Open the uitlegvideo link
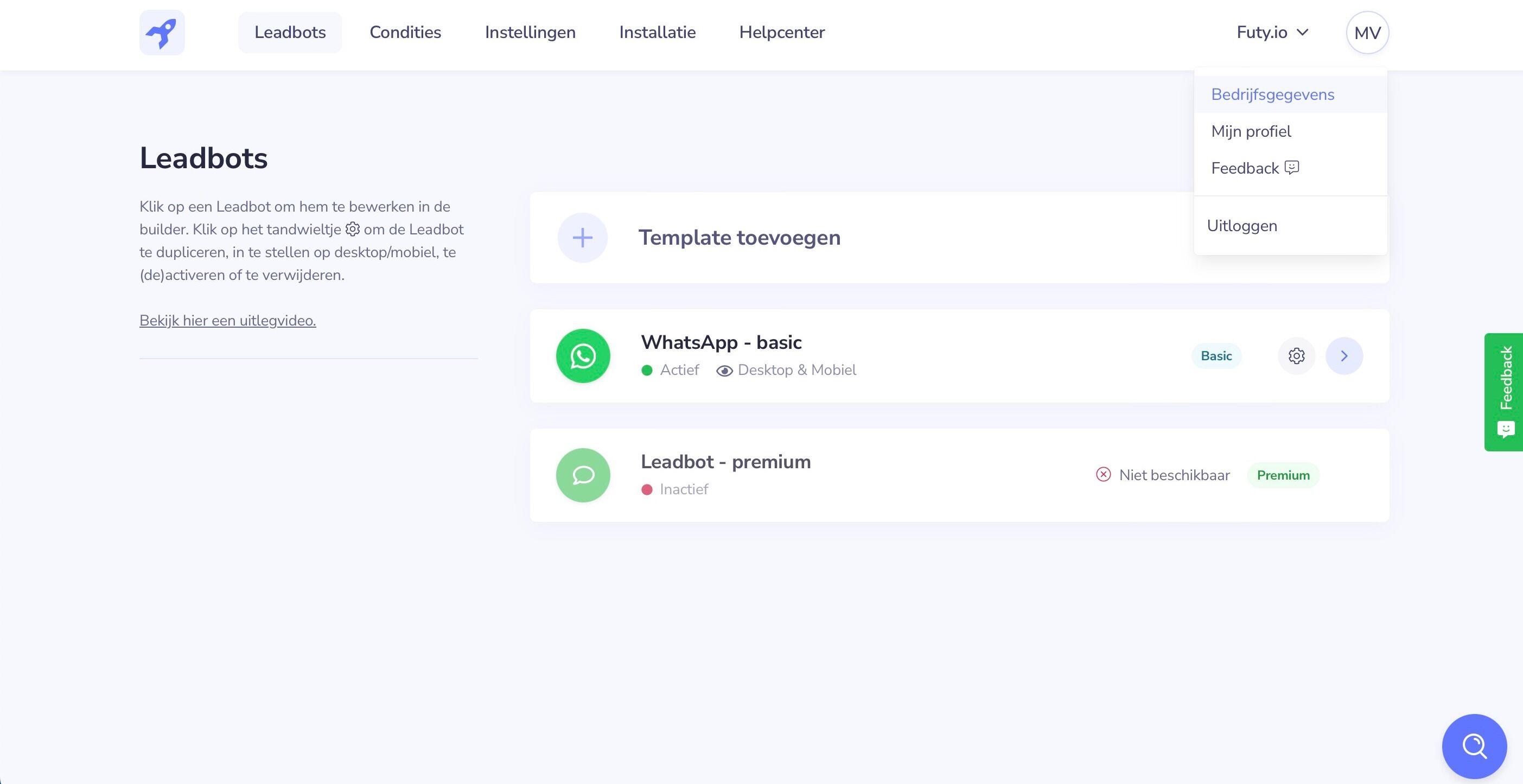Viewport: 1523px width, 784px height. 228,321
